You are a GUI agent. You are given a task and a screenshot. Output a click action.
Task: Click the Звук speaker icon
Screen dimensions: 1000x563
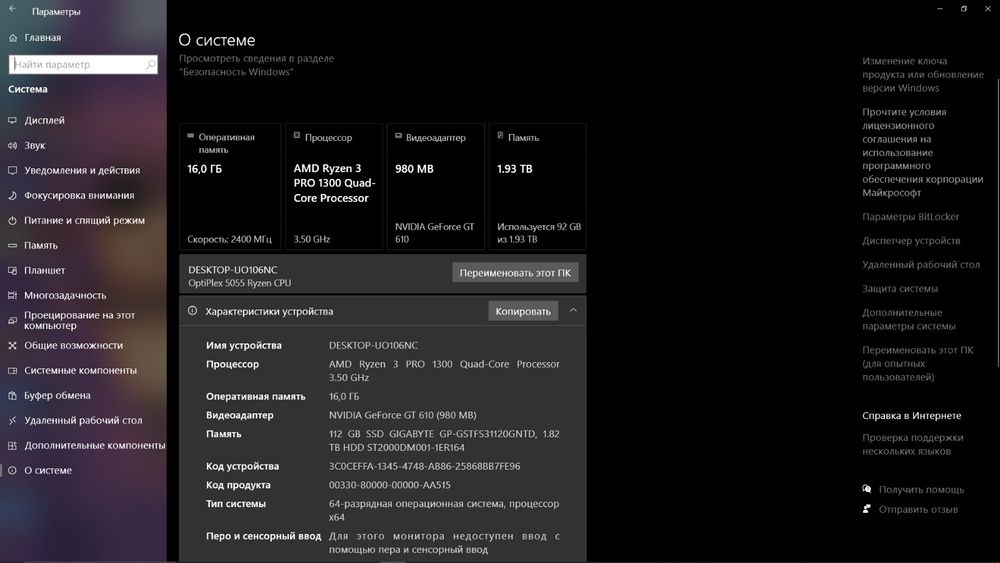point(12,145)
